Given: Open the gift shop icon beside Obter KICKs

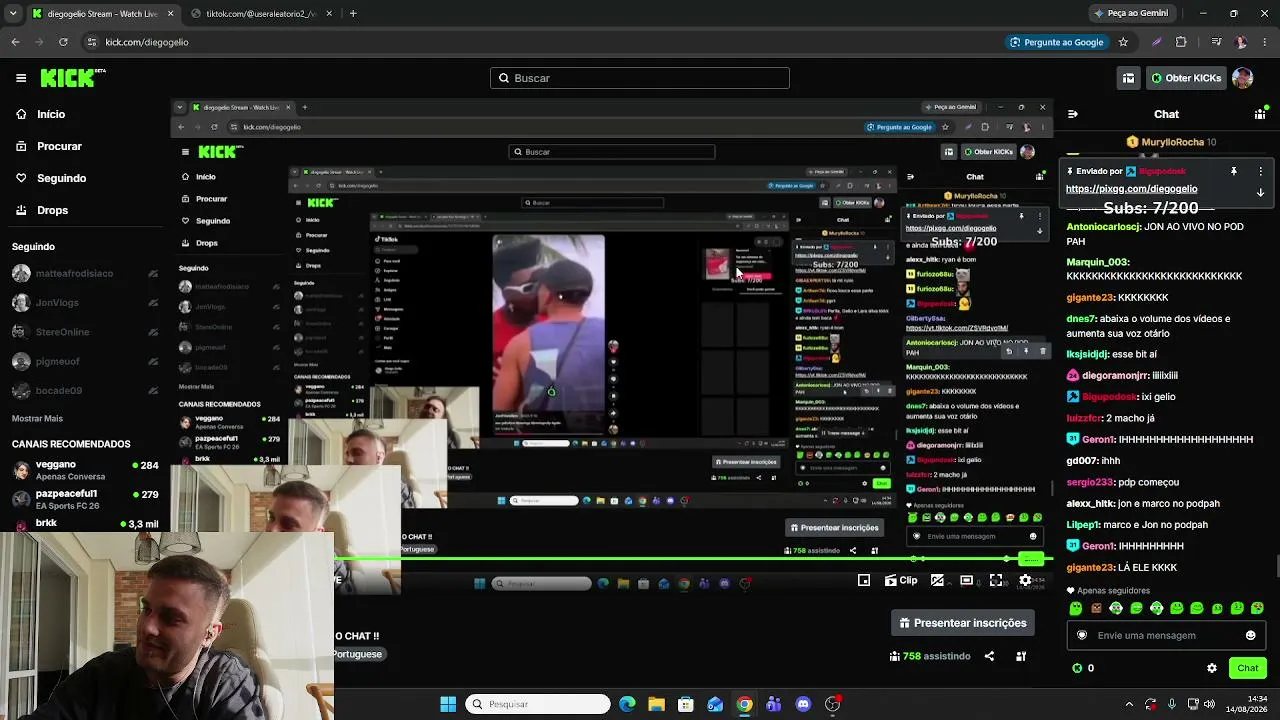Looking at the screenshot, I should click(1128, 78).
